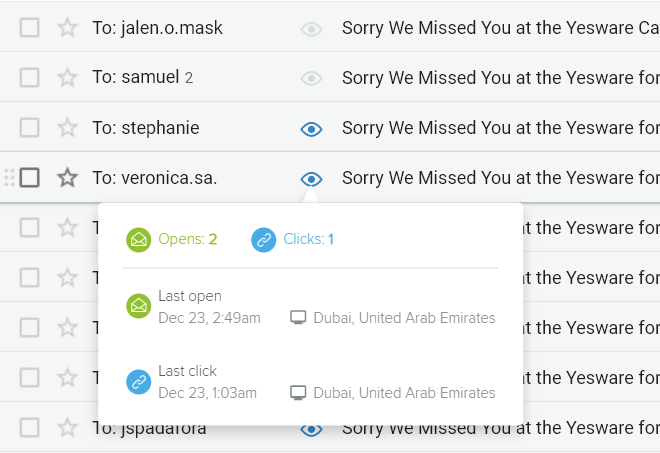Click the Last open envelope icon
660x453 pixels.
click(x=139, y=306)
